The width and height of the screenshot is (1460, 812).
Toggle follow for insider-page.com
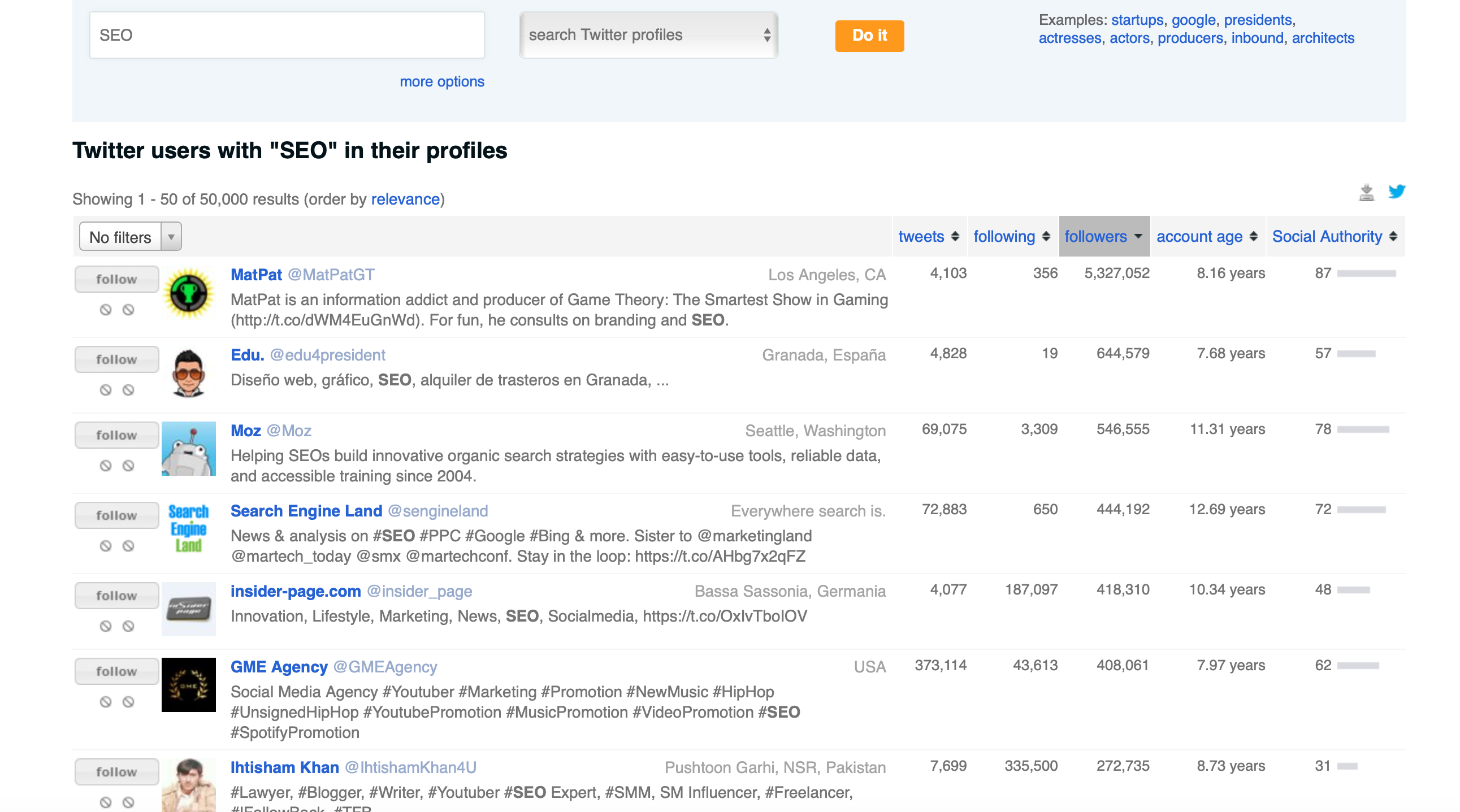(116, 596)
